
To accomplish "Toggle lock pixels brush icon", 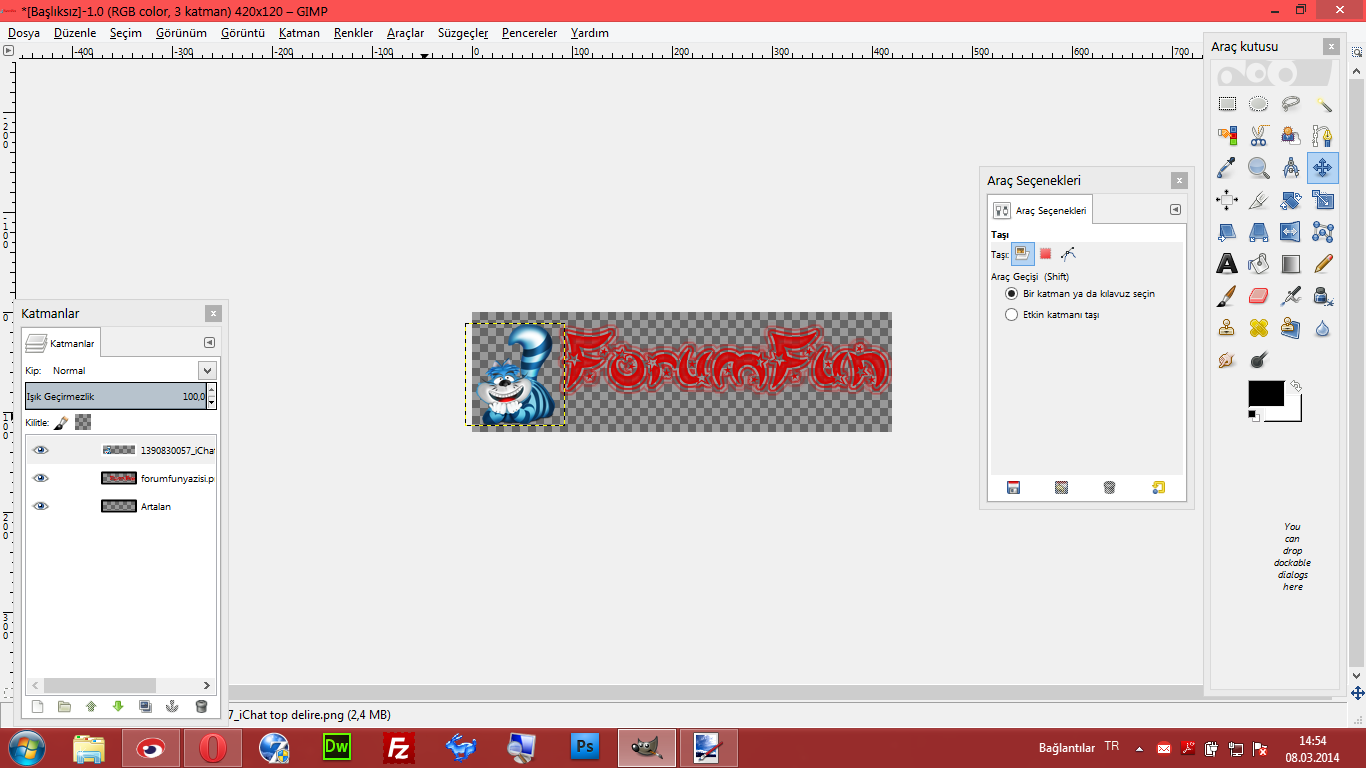I will click(x=61, y=423).
